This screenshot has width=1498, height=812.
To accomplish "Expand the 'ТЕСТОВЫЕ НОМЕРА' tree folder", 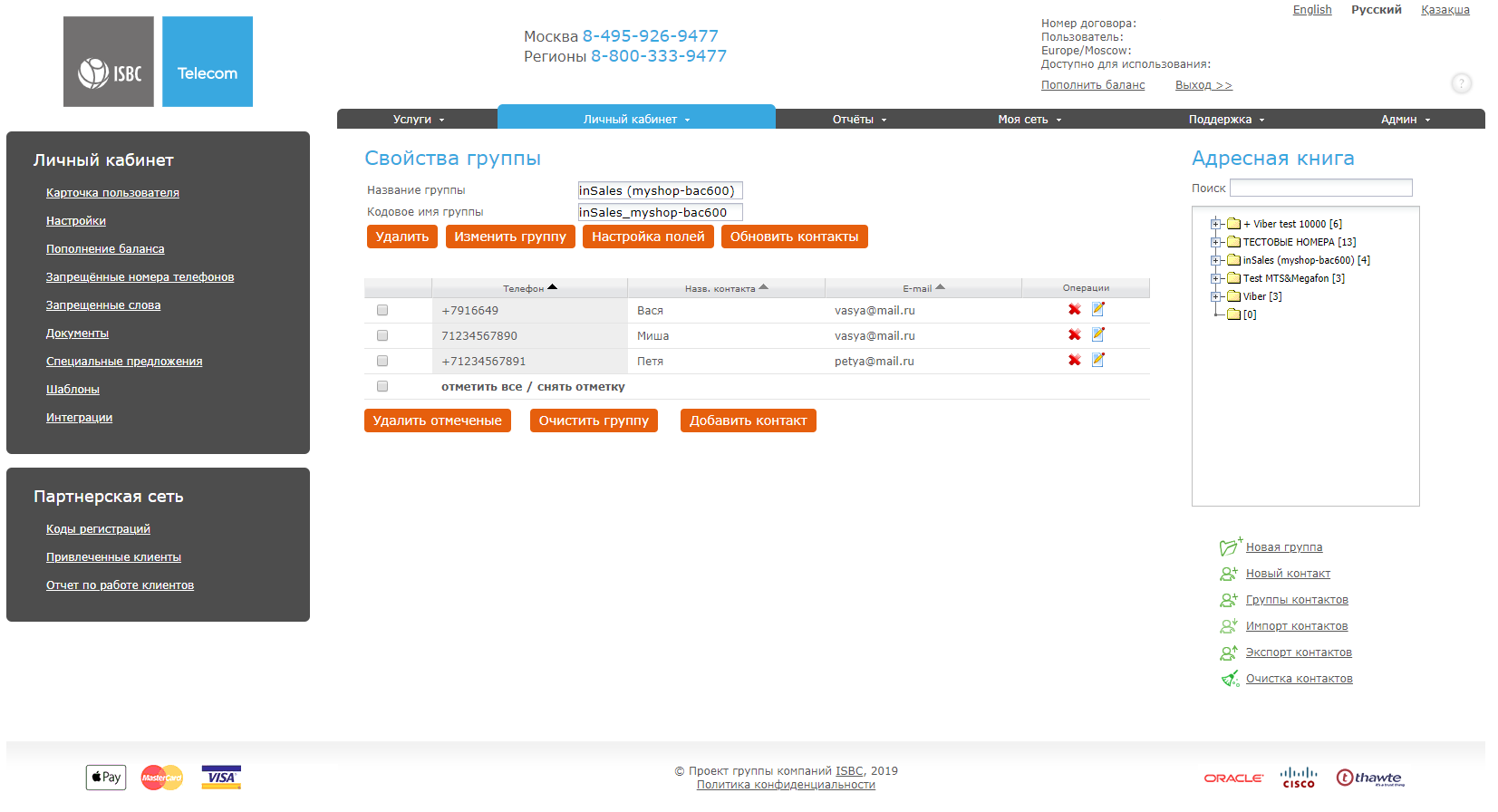I will pos(1216,242).
